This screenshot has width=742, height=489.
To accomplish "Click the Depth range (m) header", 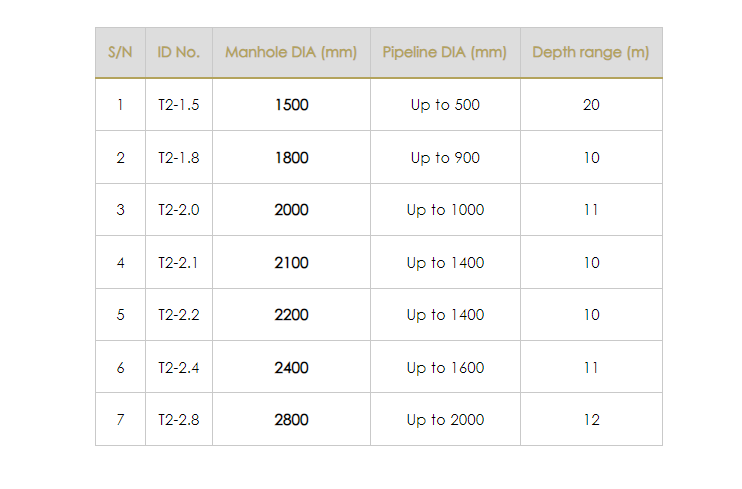I will tap(591, 53).
